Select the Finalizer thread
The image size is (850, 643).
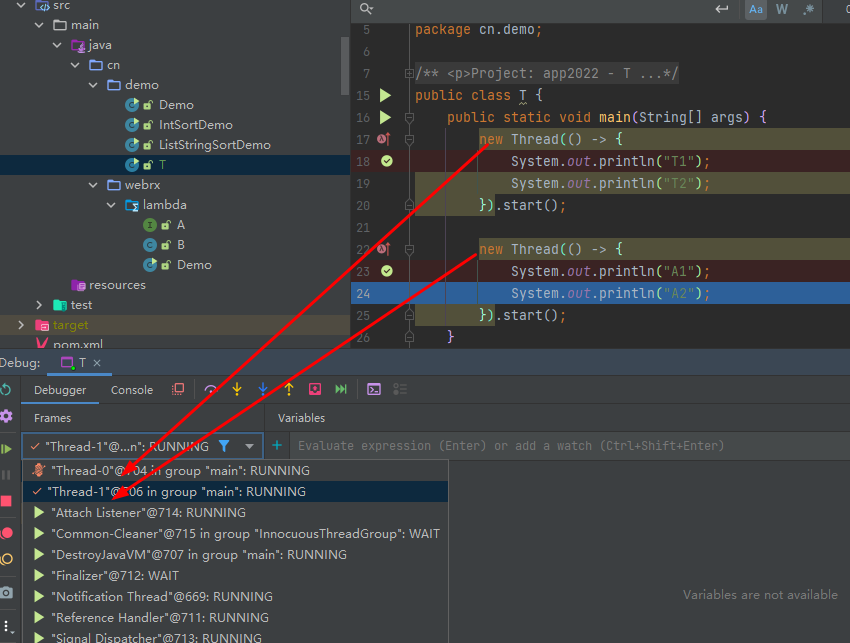235,576
